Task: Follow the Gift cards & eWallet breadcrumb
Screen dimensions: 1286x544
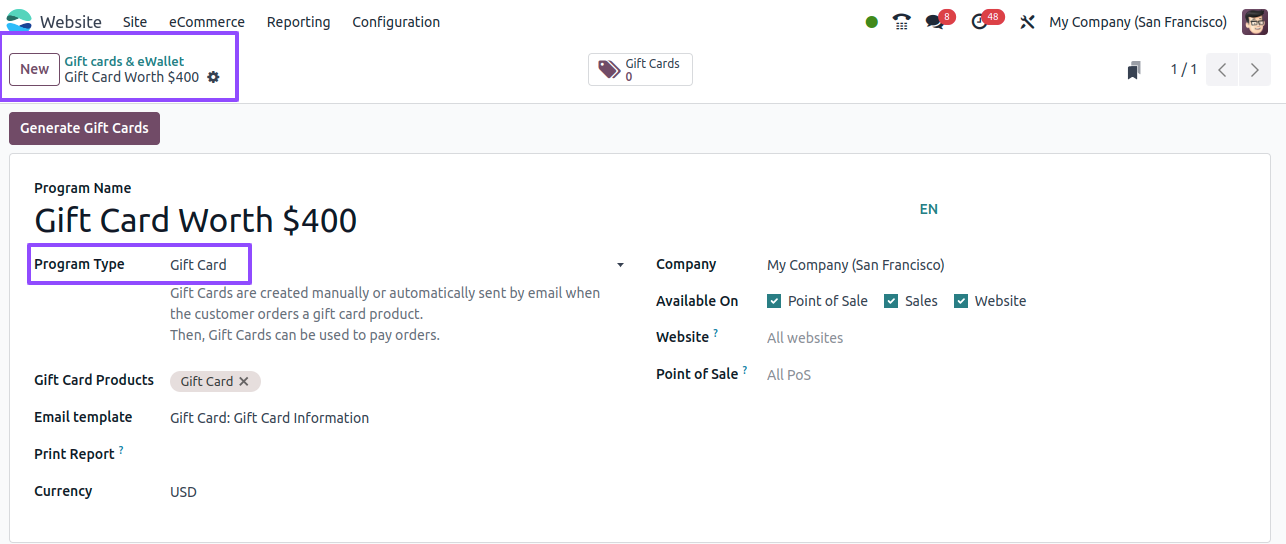Action: pos(125,61)
